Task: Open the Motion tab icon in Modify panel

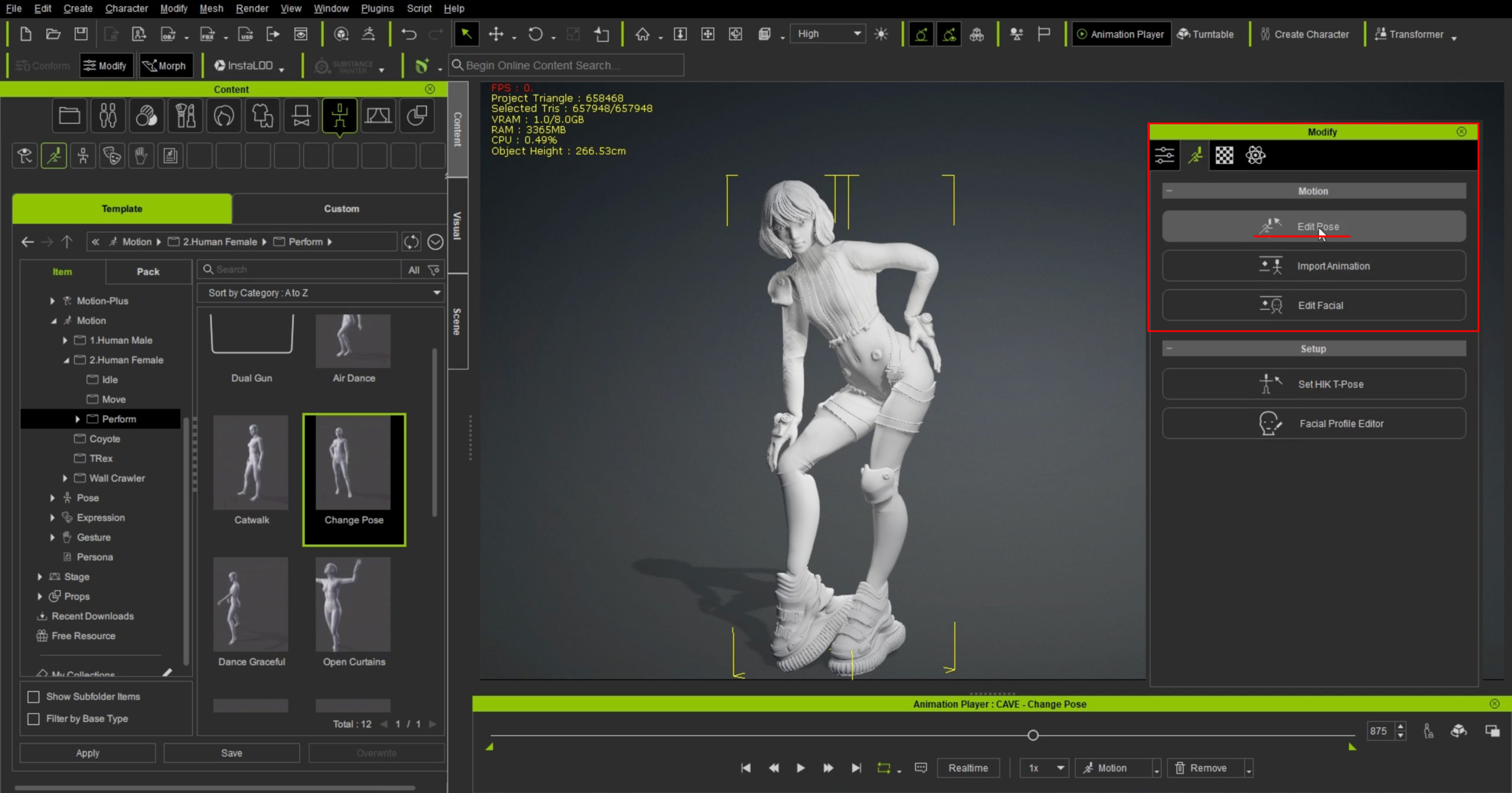Action: pyautogui.click(x=1195, y=156)
